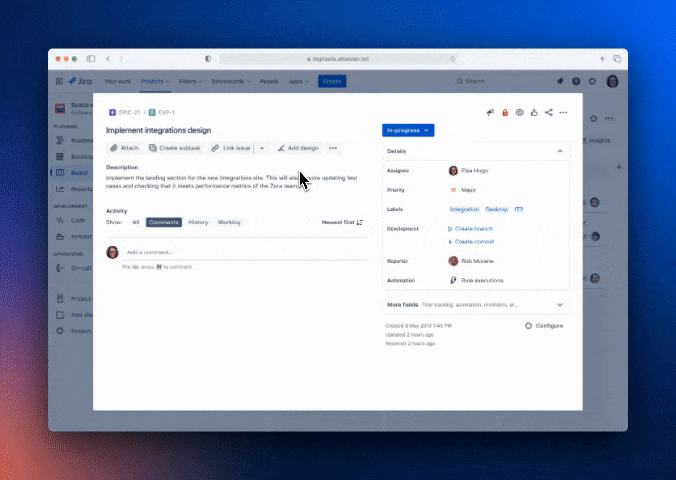Click the Configure gear button
Screen dimensions: 676x480
(x=544, y=326)
